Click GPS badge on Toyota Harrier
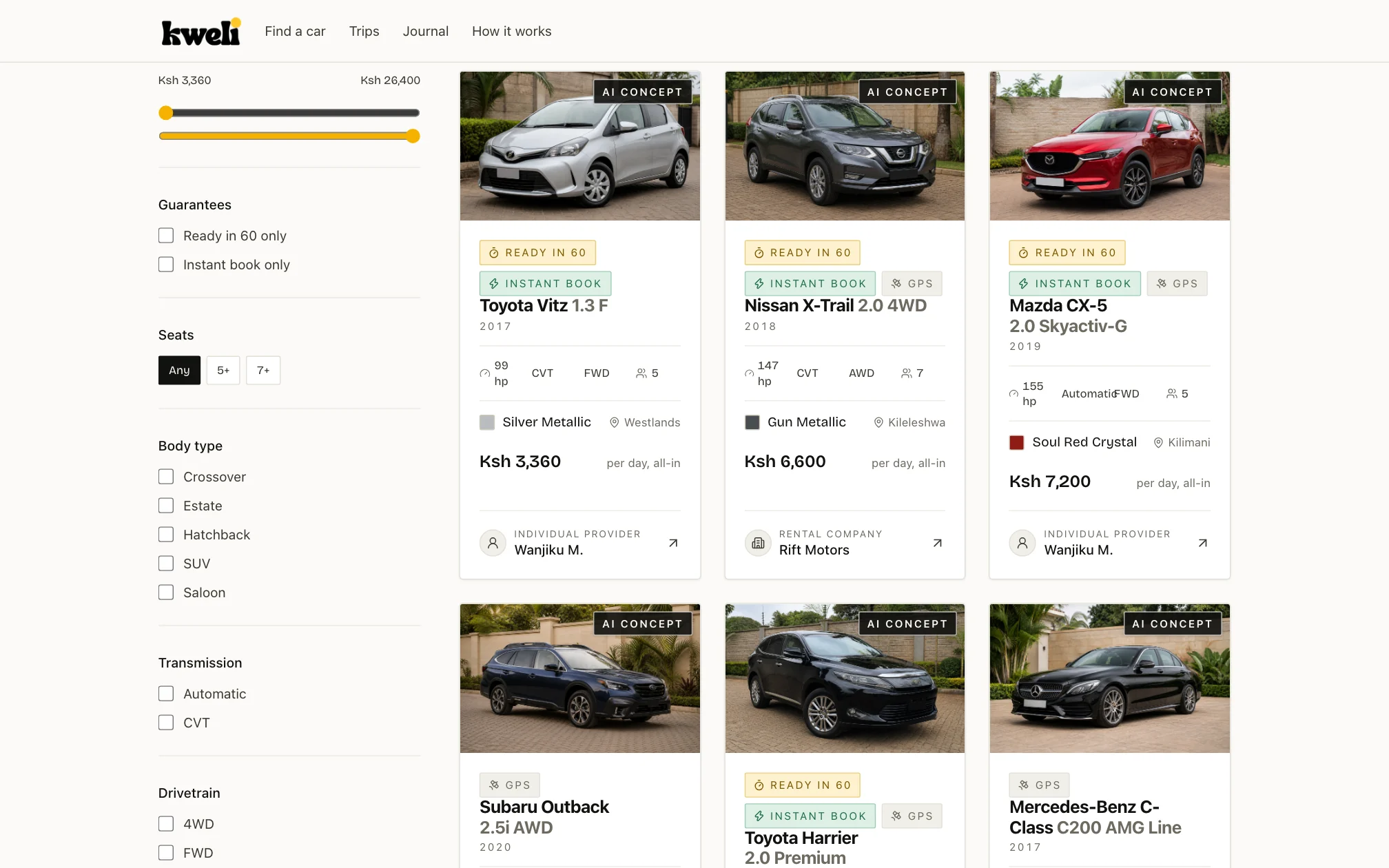1389x868 pixels. pyautogui.click(x=912, y=816)
